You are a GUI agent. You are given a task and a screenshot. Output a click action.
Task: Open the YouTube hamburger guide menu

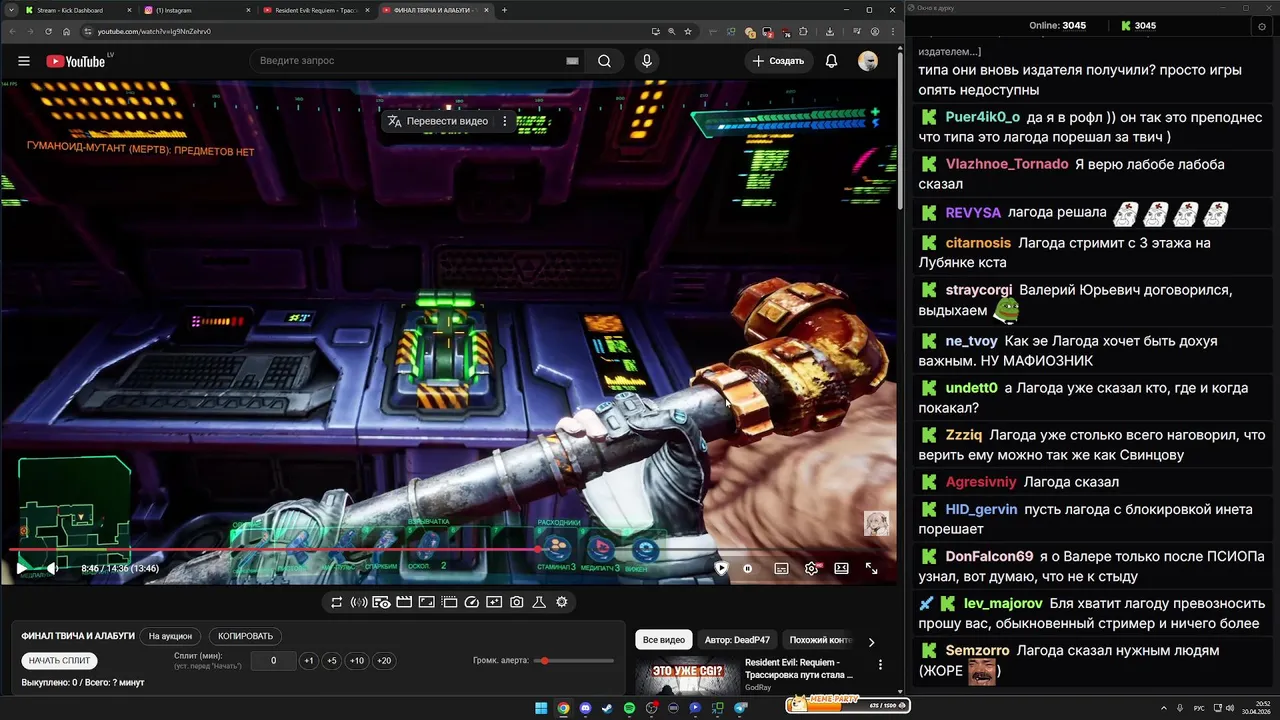coord(24,61)
